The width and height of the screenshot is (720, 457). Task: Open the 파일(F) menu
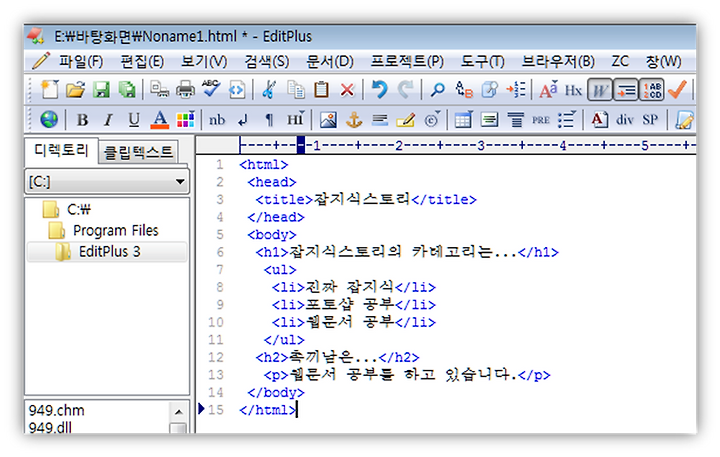pos(81,61)
